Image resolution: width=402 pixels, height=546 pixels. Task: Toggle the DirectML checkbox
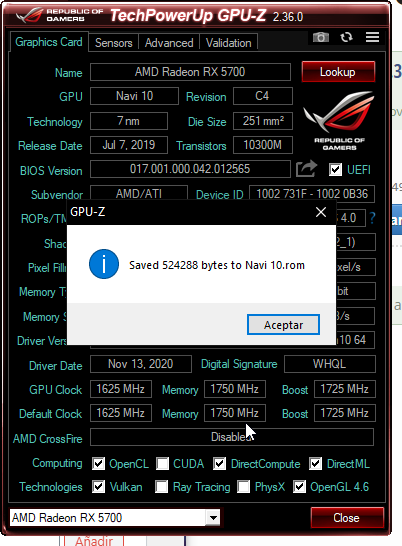316,463
